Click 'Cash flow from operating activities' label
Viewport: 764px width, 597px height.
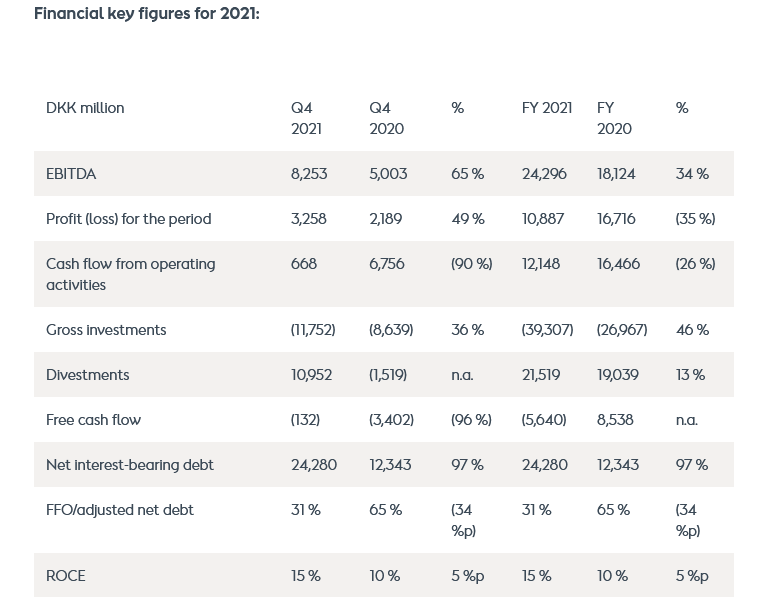[130, 274]
